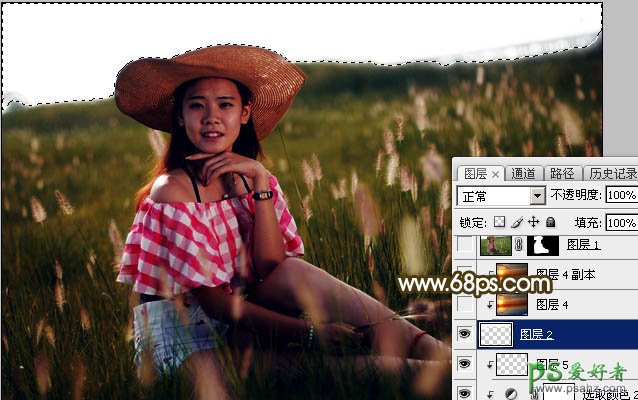This screenshot has width=638, height=400.
Task: Hide 图层 5 with its eye icon
Action: [x=465, y=364]
